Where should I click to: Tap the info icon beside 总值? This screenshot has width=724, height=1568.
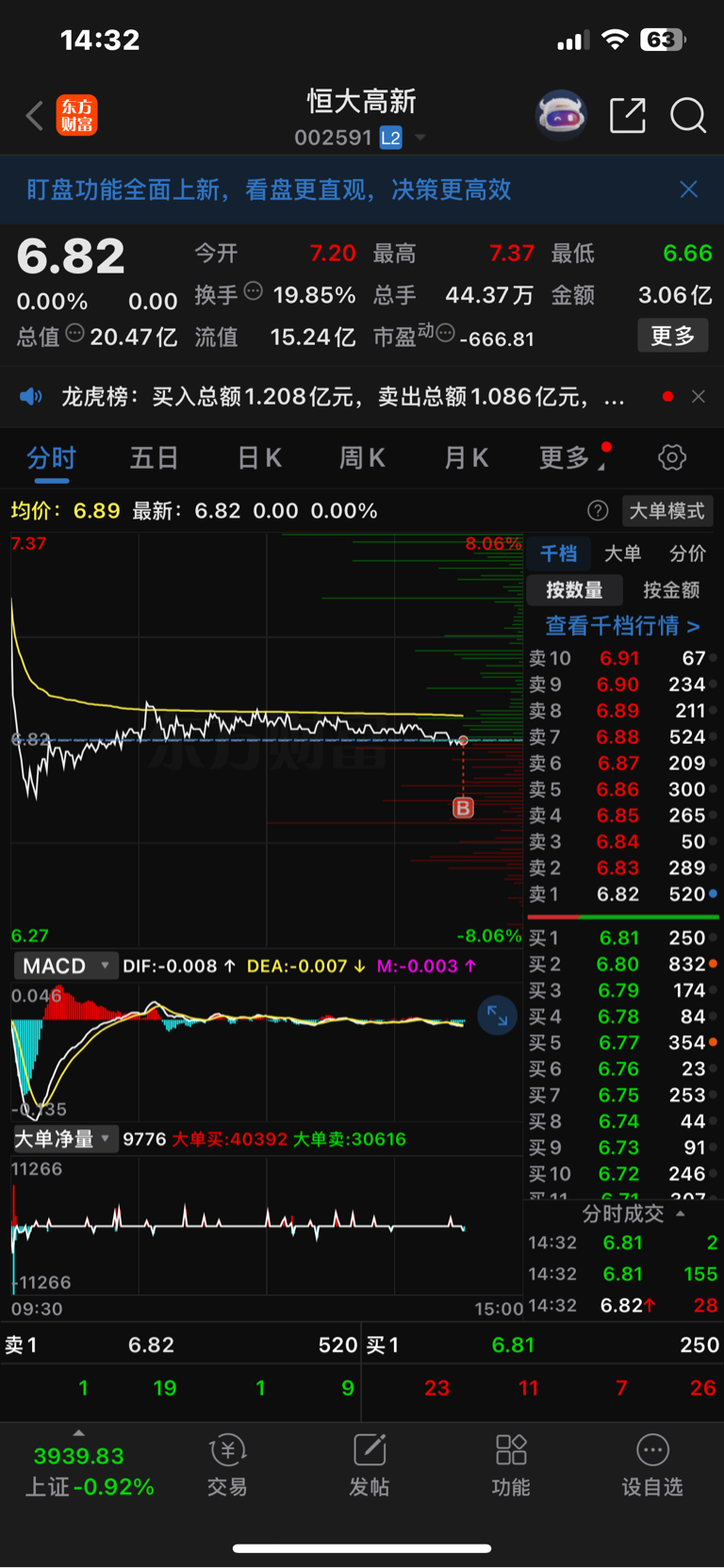pos(74,333)
